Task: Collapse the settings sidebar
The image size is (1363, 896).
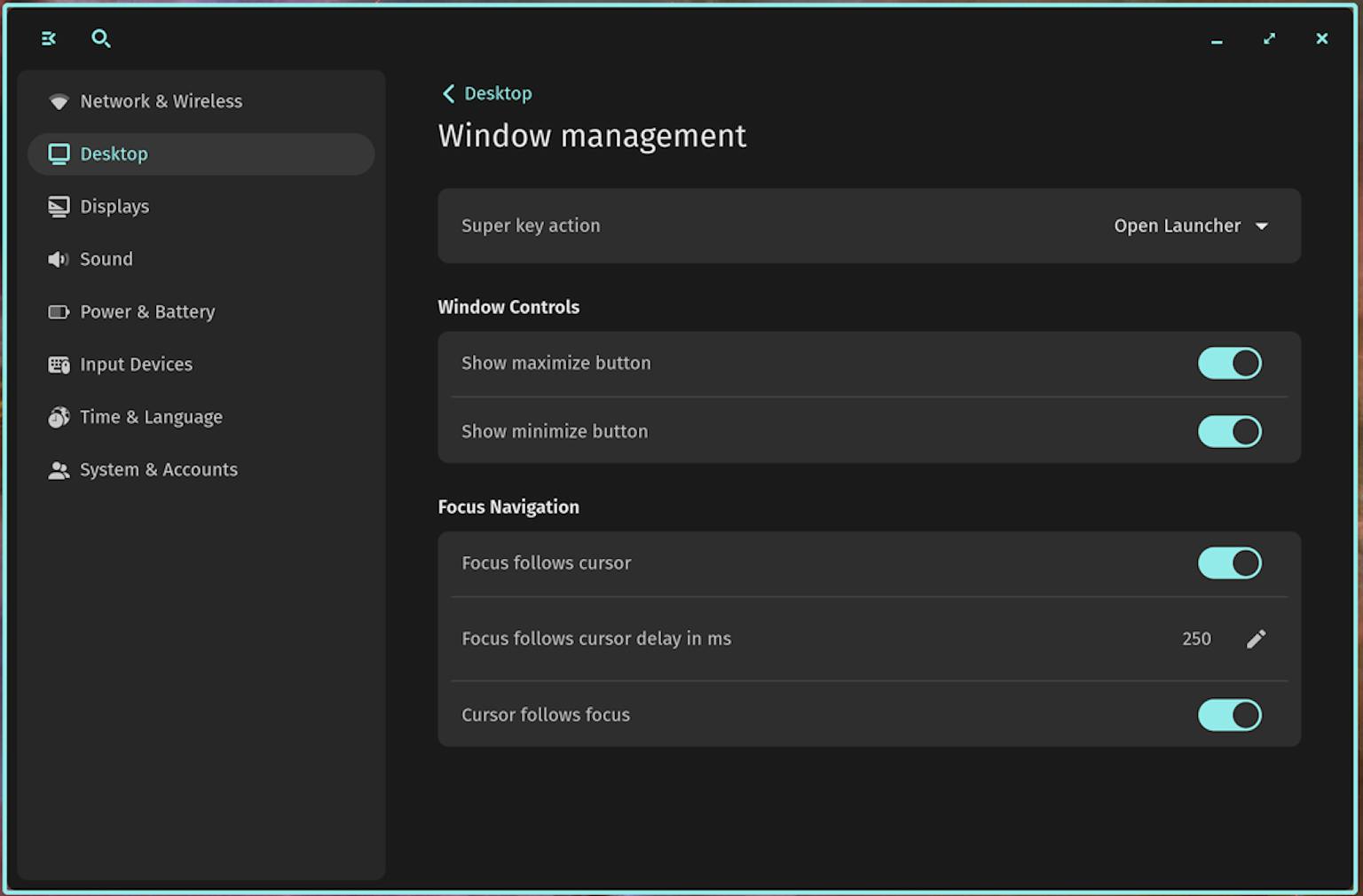Action: 48,38
